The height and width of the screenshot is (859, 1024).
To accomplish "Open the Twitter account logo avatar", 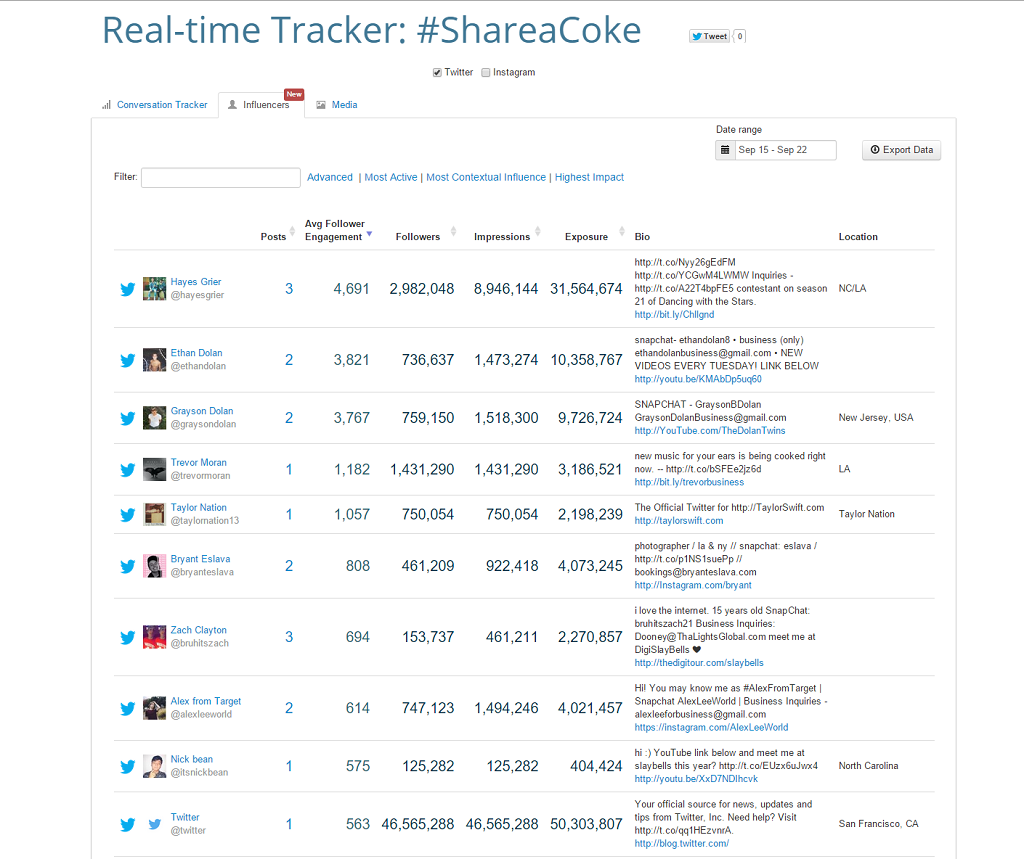I will point(154,824).
